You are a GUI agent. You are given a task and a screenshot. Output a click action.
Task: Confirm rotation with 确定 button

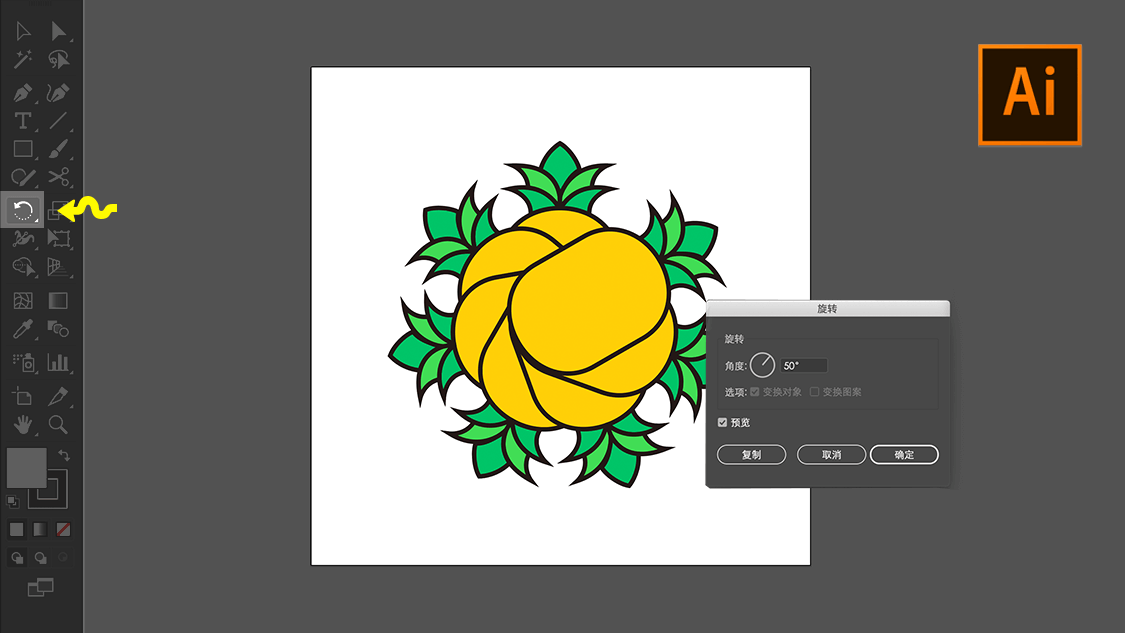[x=904, y=455]
